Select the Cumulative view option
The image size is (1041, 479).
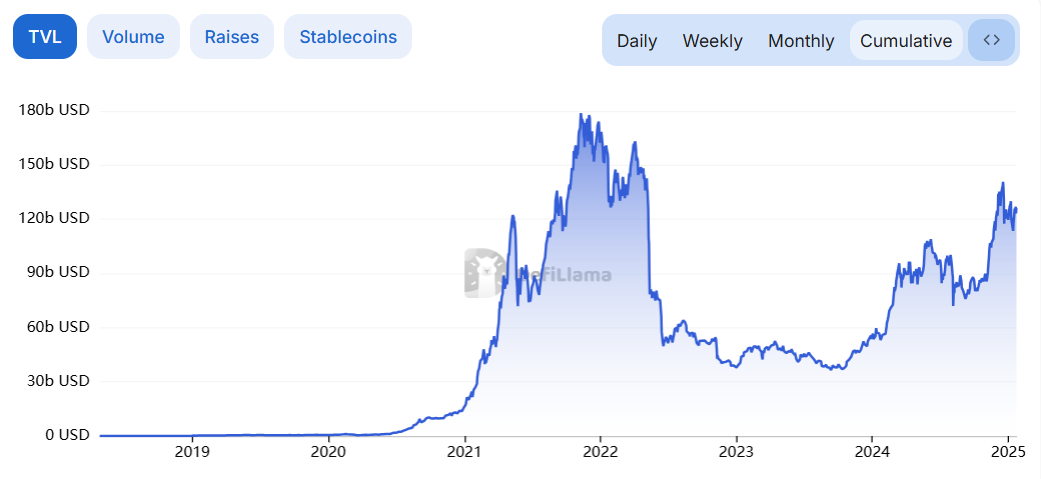pos(906,41)
